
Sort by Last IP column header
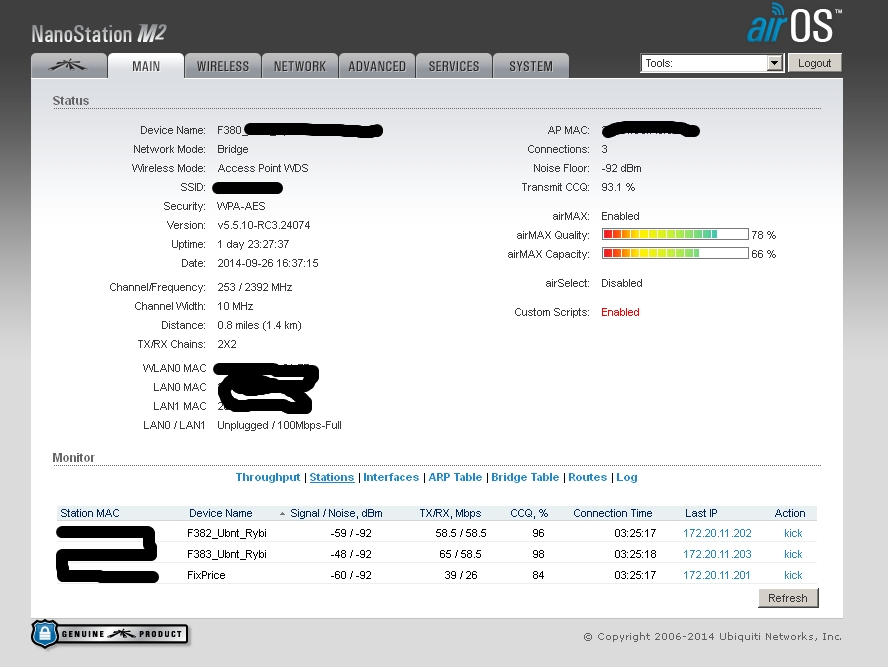(x=701, y=513)
